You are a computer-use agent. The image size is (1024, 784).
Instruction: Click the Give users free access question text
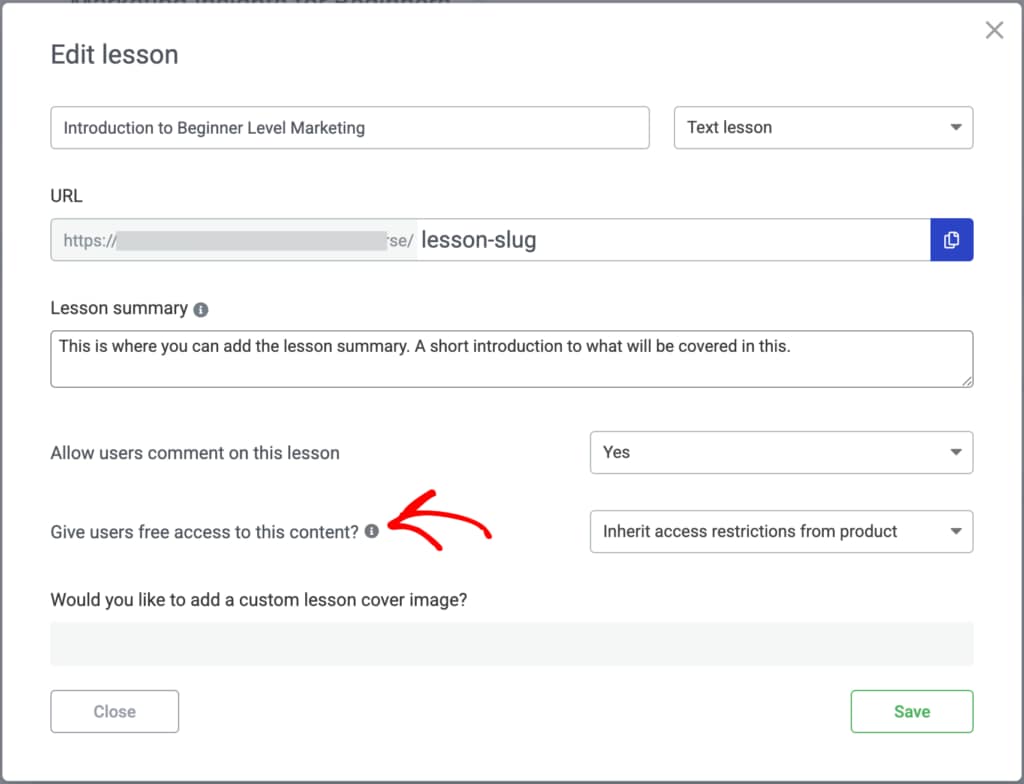[205, 531]
